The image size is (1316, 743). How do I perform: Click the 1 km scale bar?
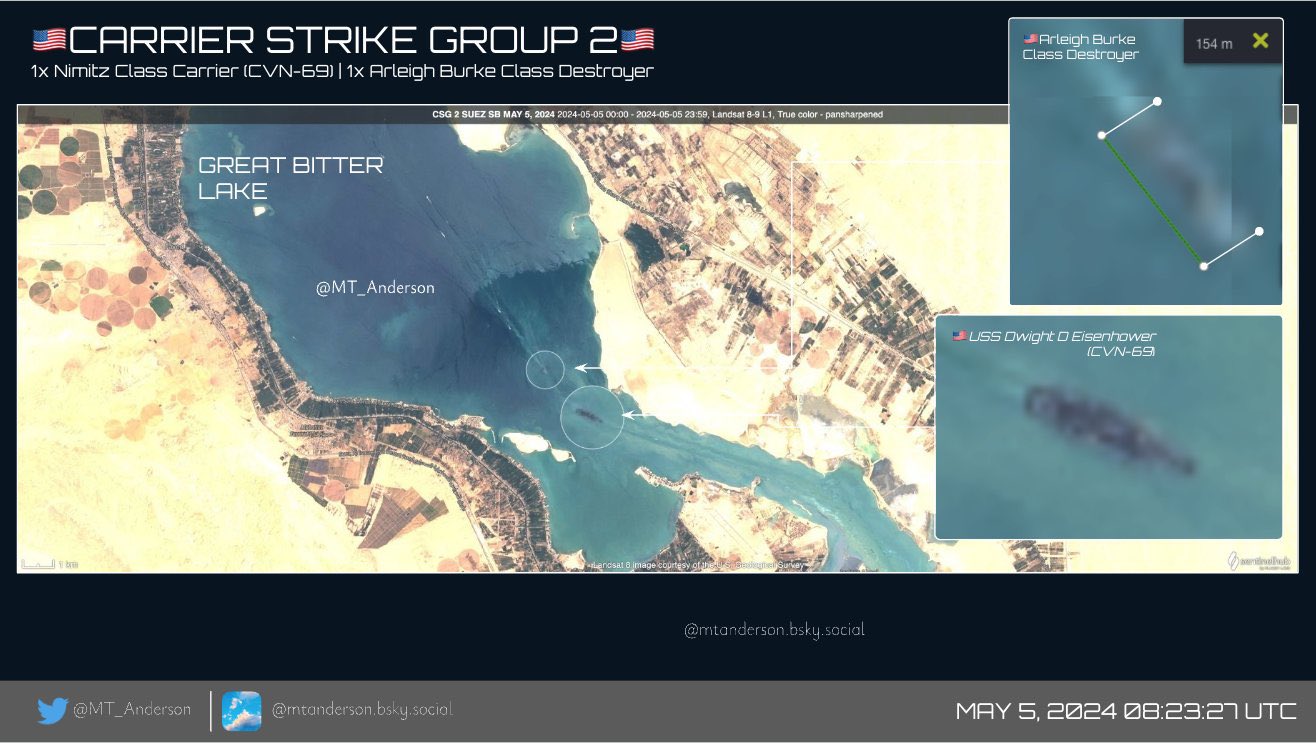click(x=48, y=564)
